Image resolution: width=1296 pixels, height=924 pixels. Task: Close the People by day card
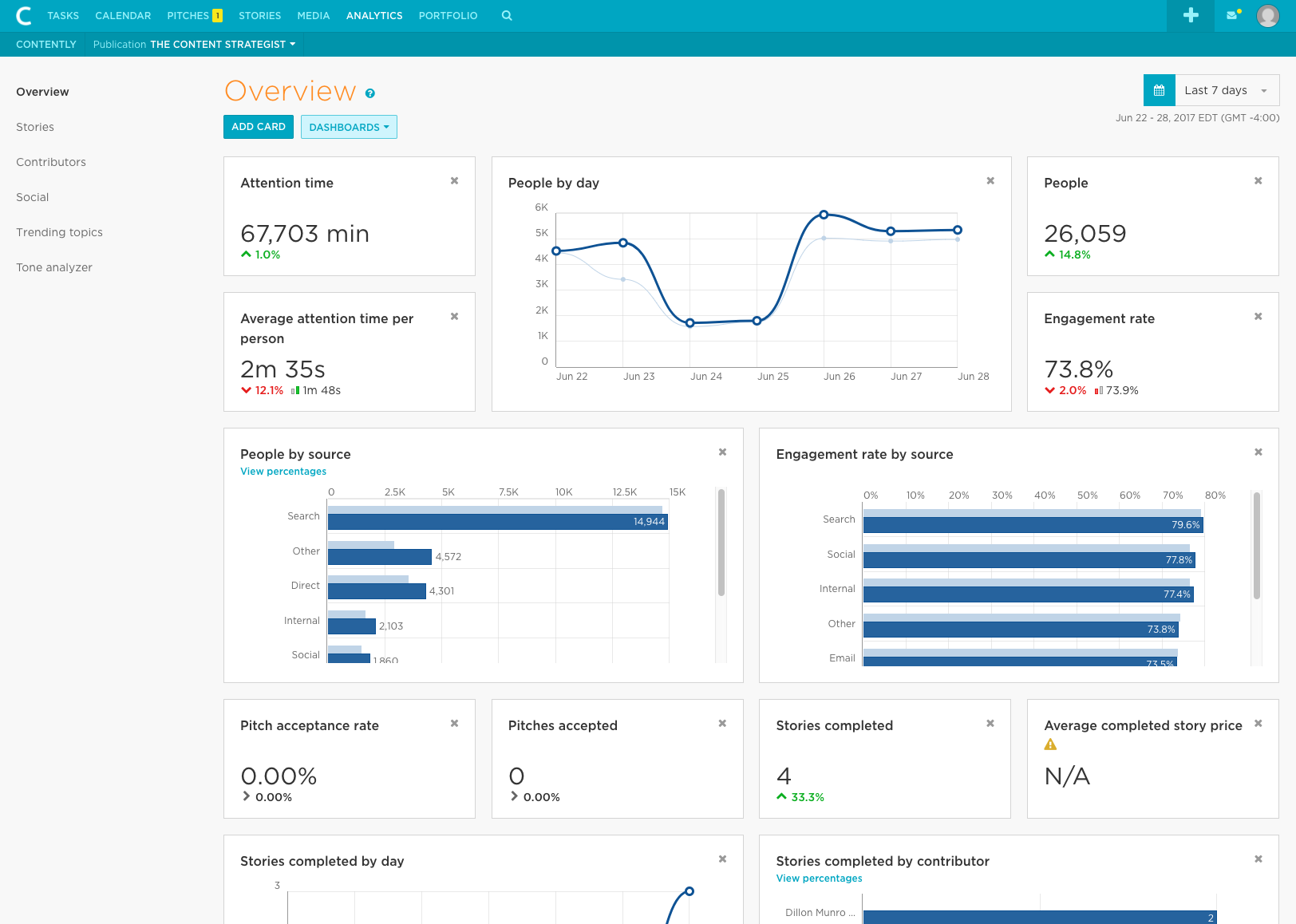pyautogui.click(x=990, y=181)
